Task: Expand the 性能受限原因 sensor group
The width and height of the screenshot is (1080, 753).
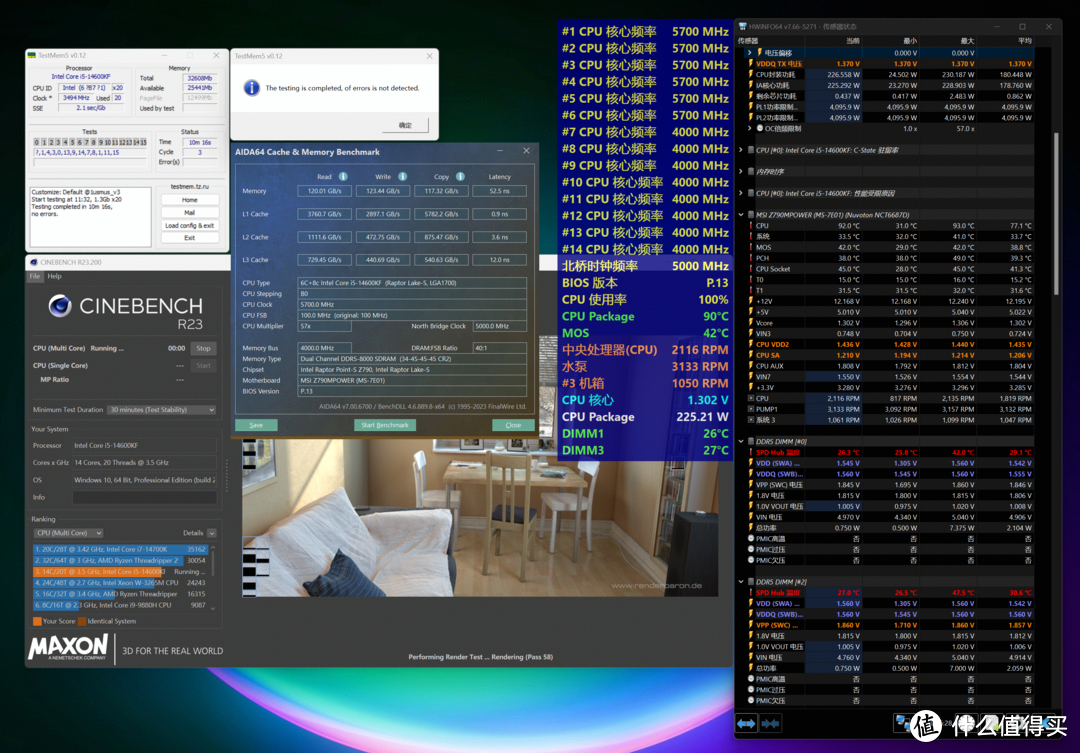Action: (x=741, y=193)
